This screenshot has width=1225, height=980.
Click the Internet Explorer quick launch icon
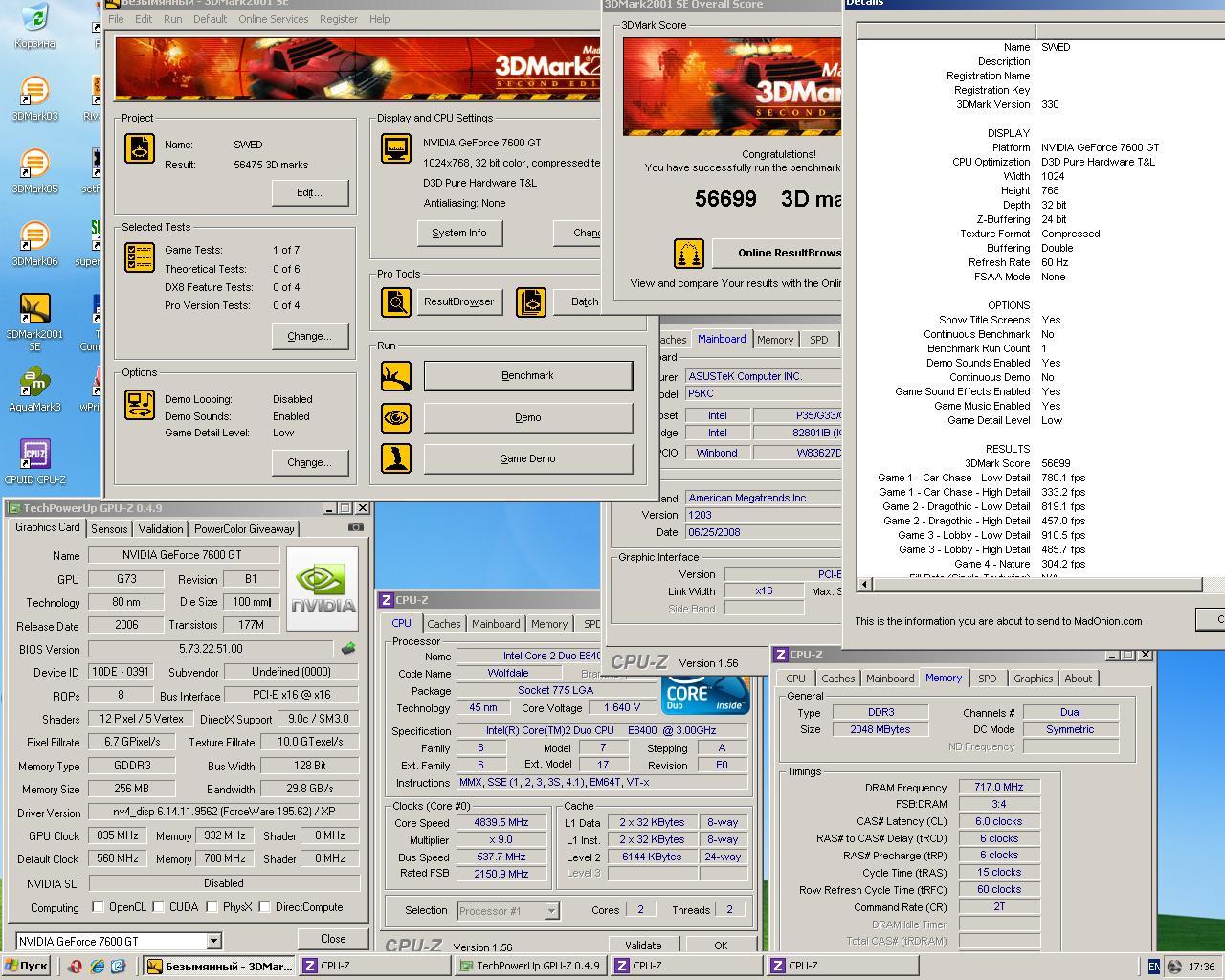coord(97,967)
